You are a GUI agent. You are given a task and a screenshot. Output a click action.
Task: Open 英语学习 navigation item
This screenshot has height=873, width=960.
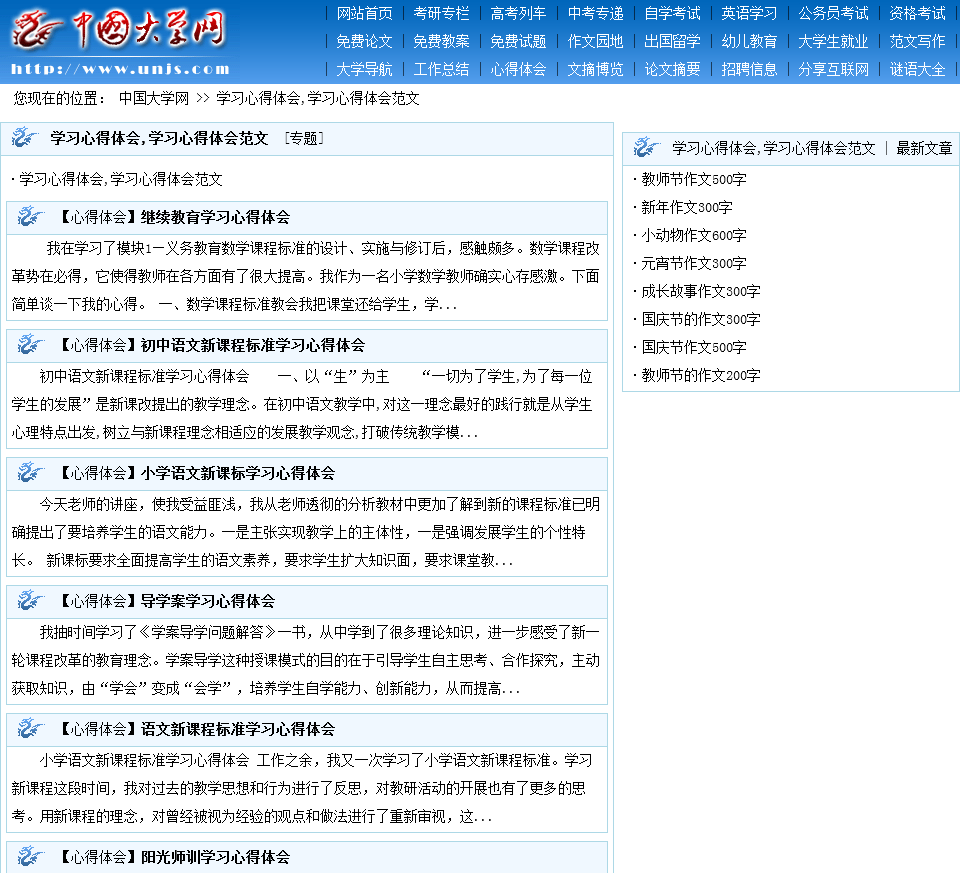point(749,13)
